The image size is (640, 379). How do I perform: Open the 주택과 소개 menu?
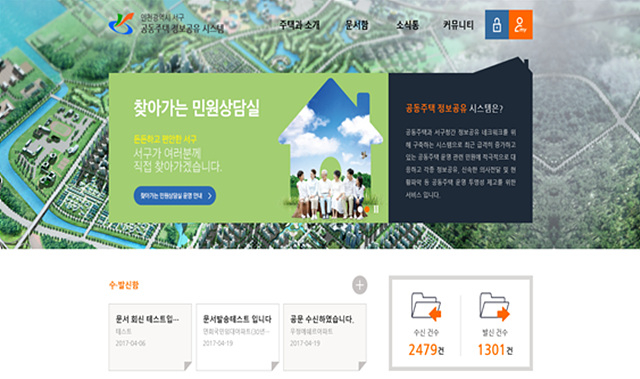[x=299, y=25]
